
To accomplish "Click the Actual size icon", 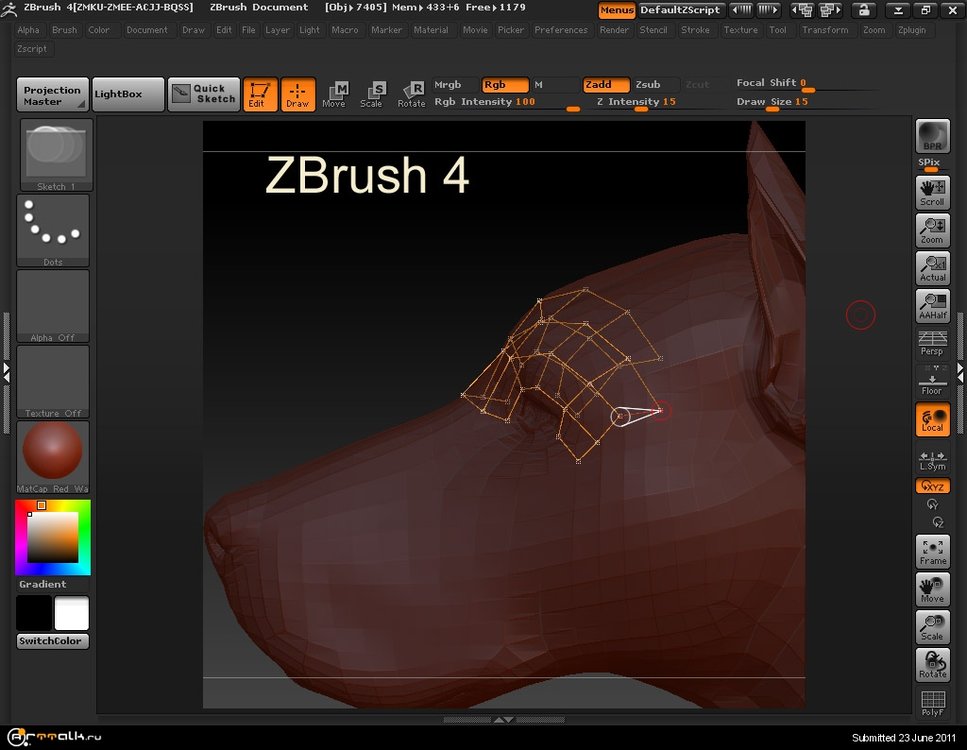I will 932,268.
